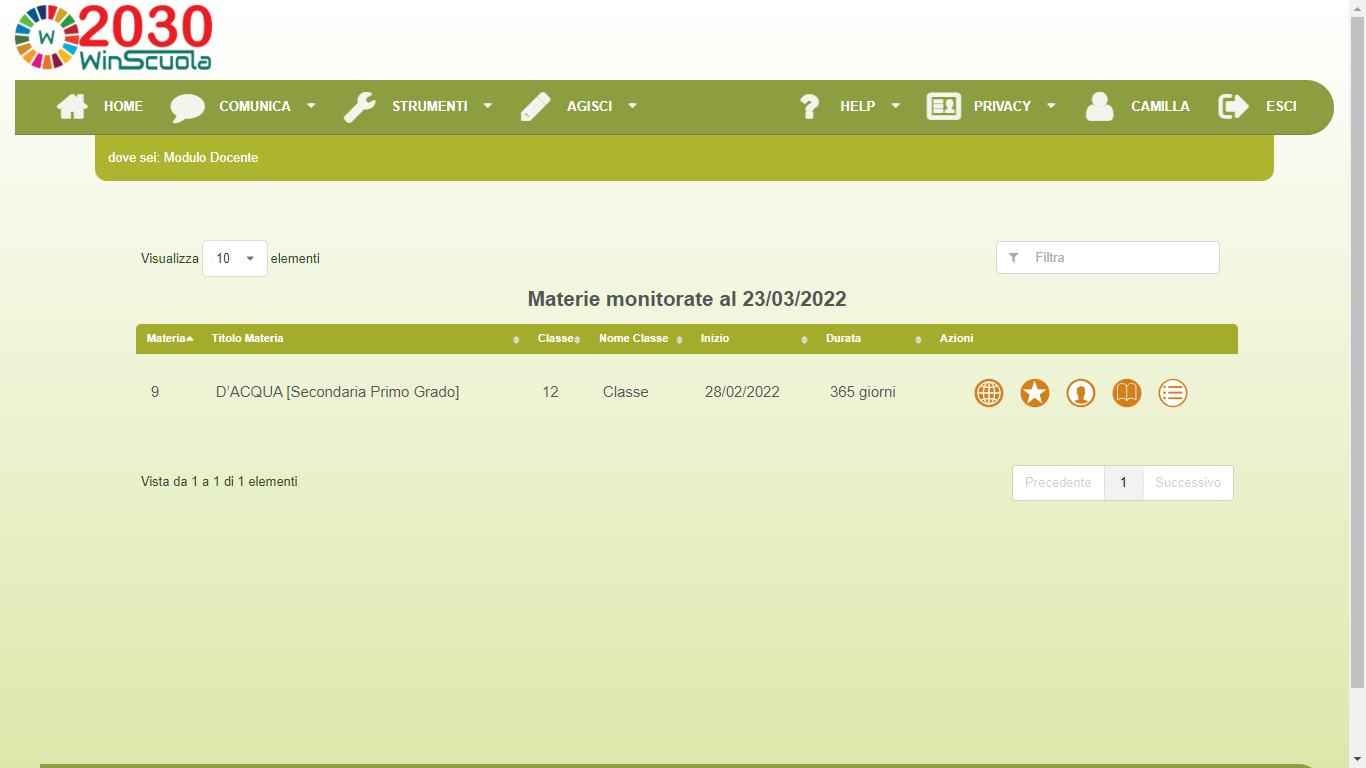
Task: Expand the COMUNICA dropdown arrow
Action: click(311, 106)
